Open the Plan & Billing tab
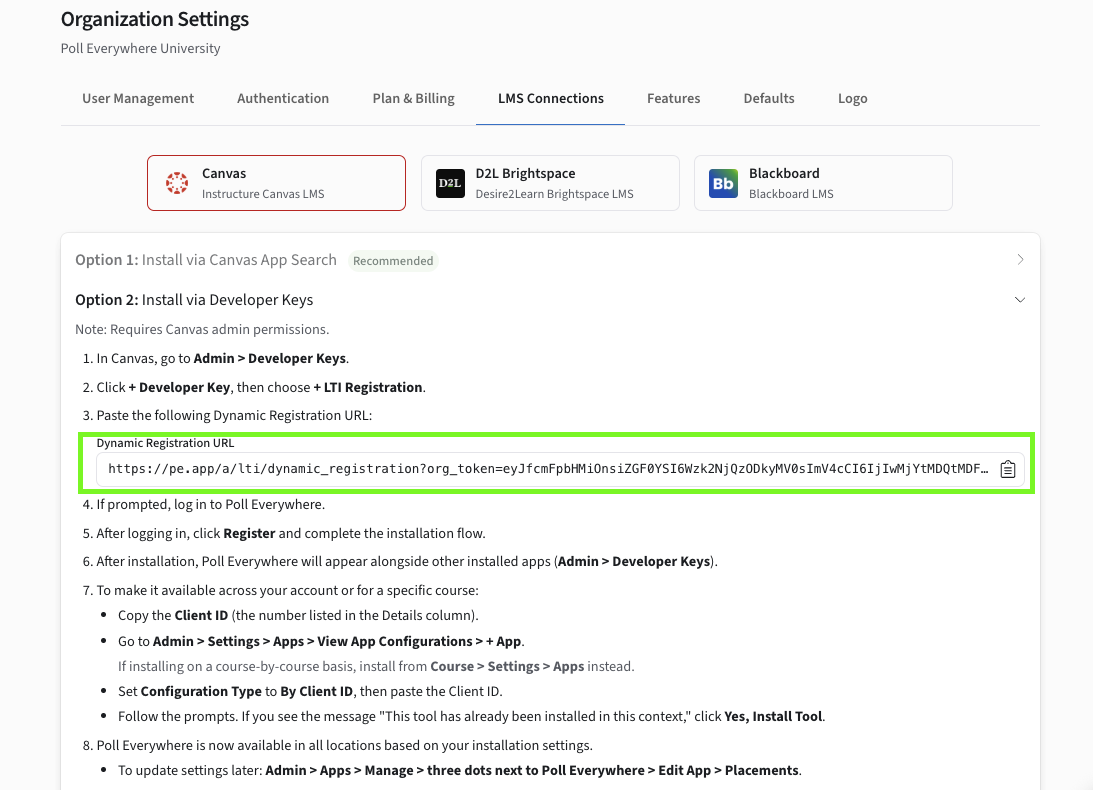 pos(413,98)
